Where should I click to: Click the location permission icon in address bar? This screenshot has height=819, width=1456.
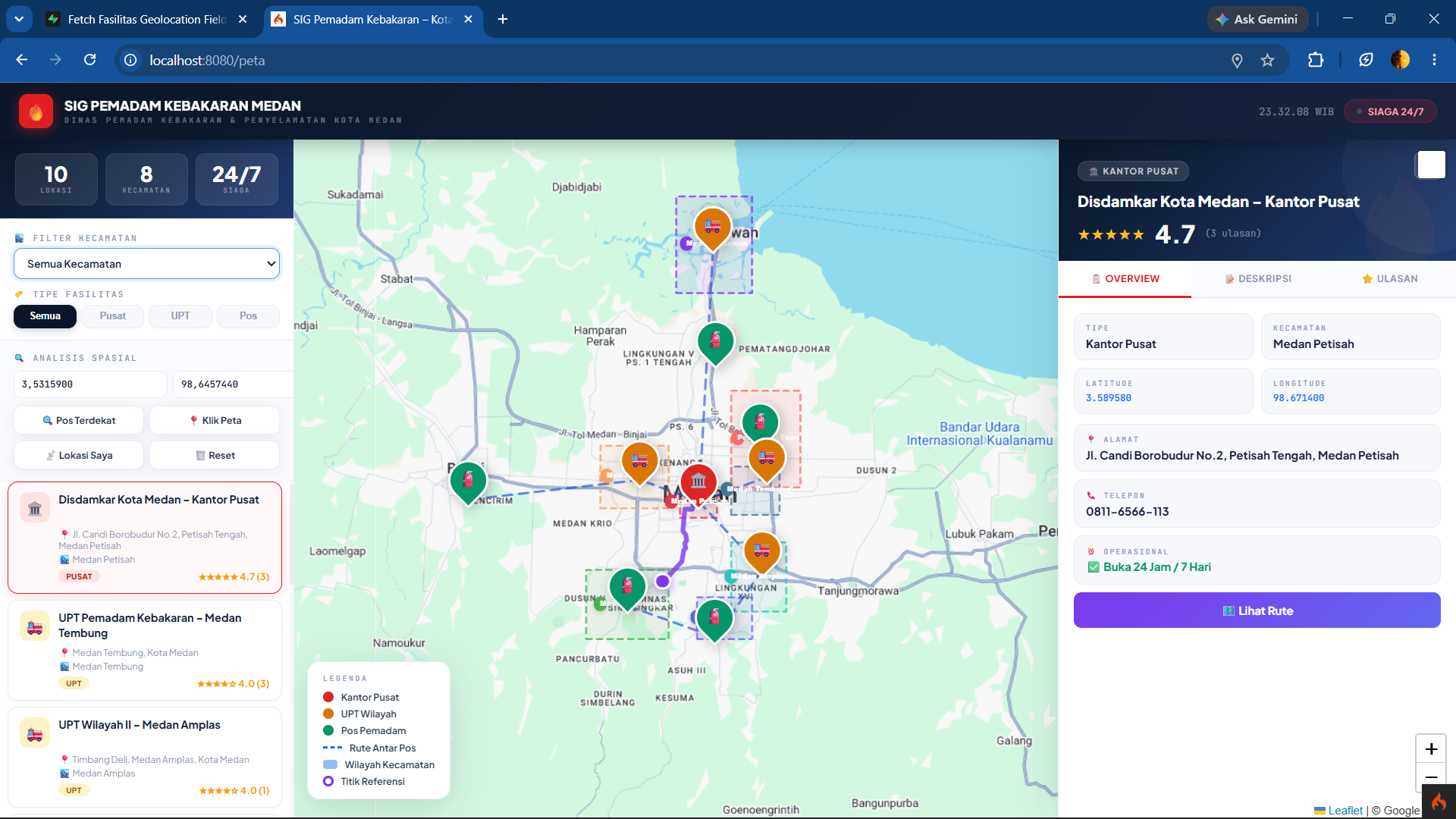1237,60
